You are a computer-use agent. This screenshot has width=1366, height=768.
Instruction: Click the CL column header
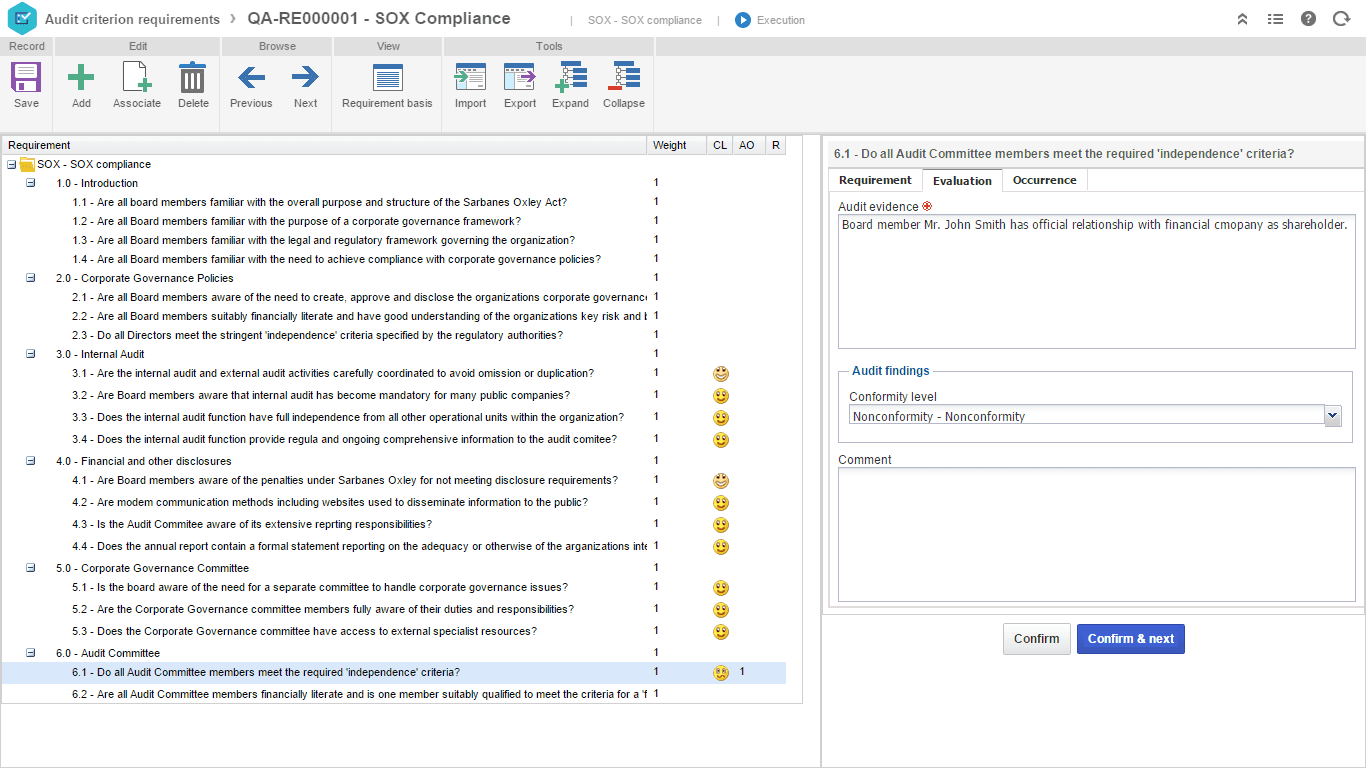(720, 145)
